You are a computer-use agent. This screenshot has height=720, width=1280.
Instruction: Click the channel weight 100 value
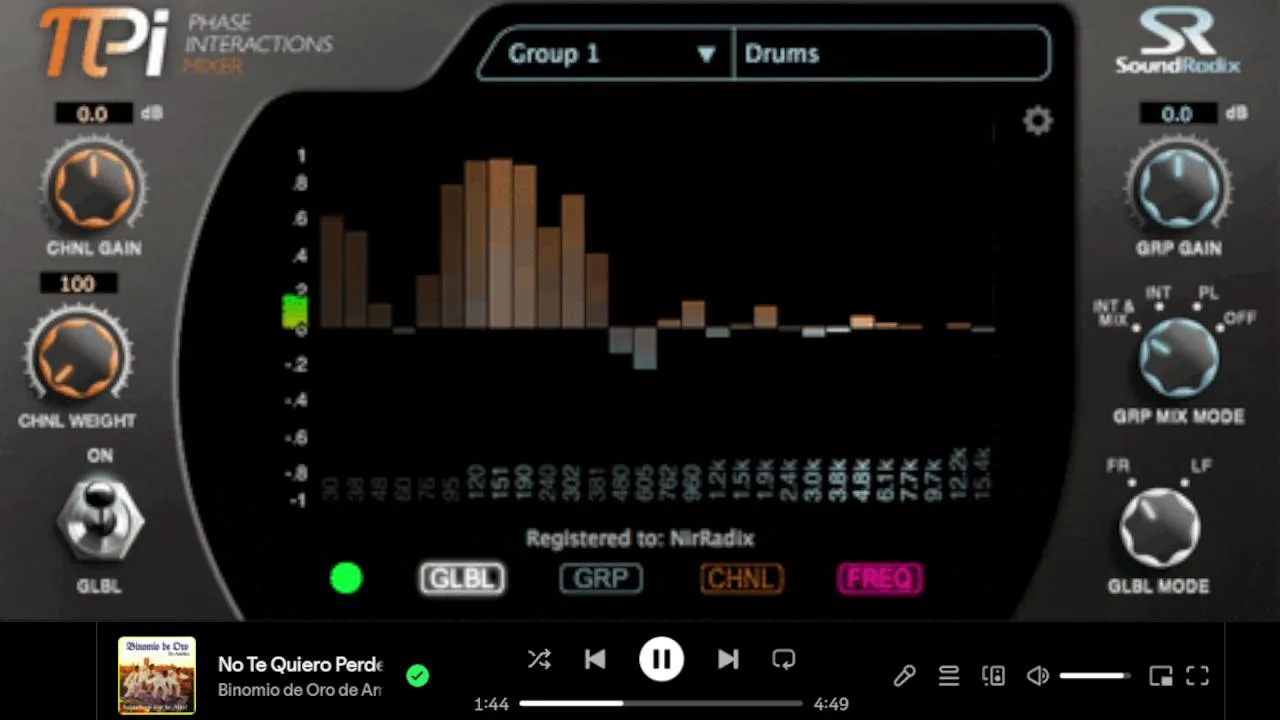tap(78, 285)
